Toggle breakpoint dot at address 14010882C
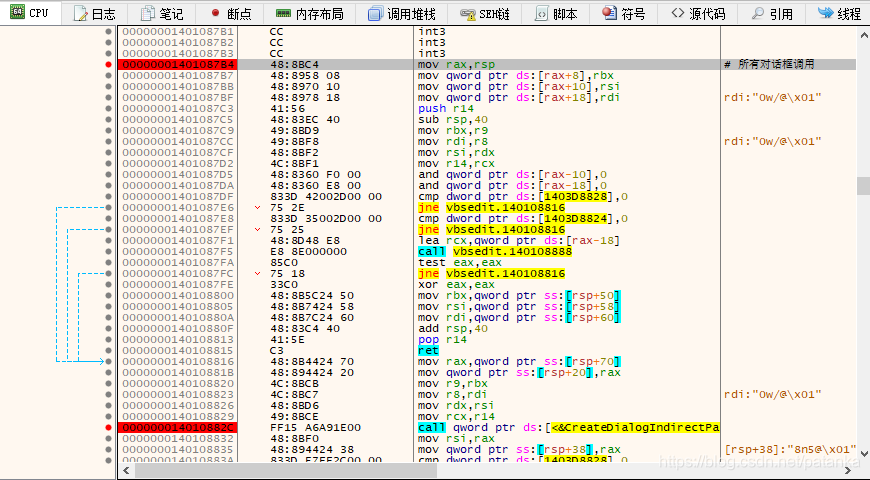 [x=108, y=427]
